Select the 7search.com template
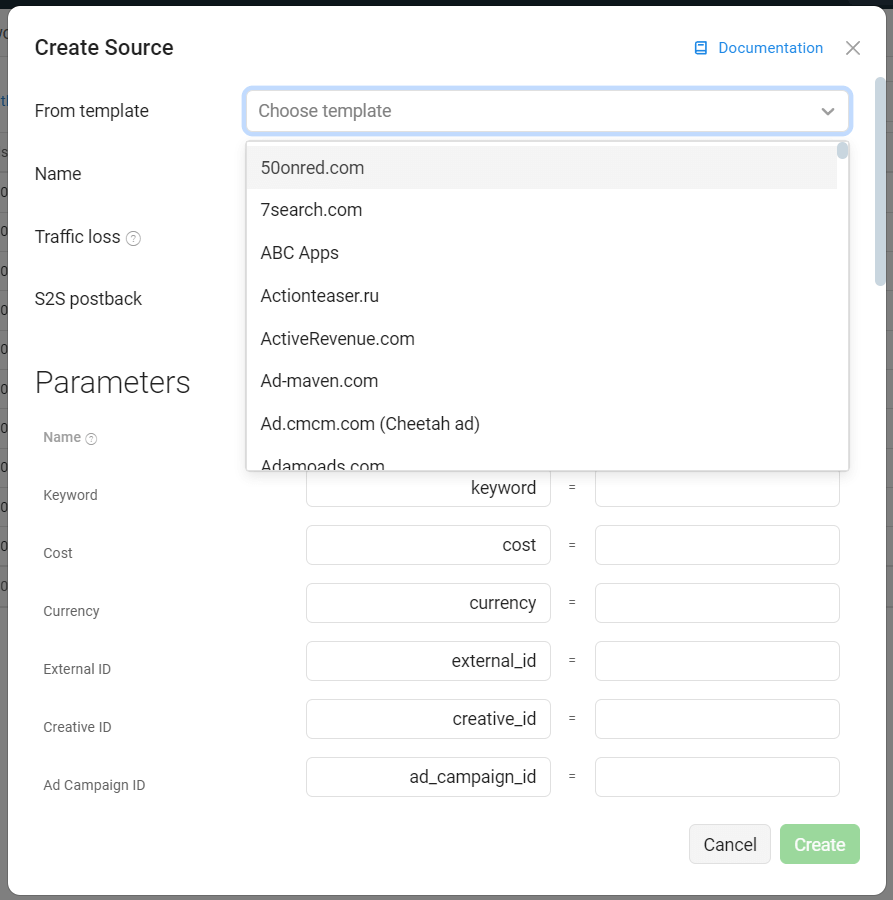 pos(541,210)
